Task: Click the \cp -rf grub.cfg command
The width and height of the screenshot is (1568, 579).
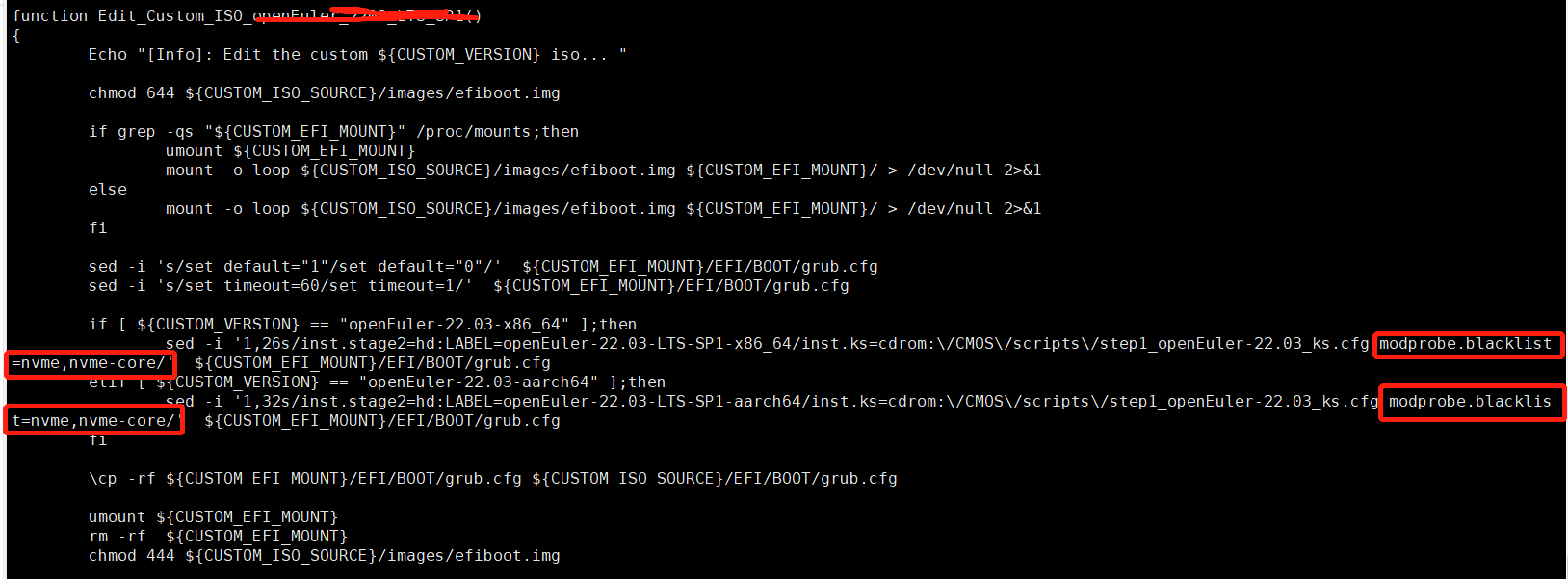Action: 492,479
